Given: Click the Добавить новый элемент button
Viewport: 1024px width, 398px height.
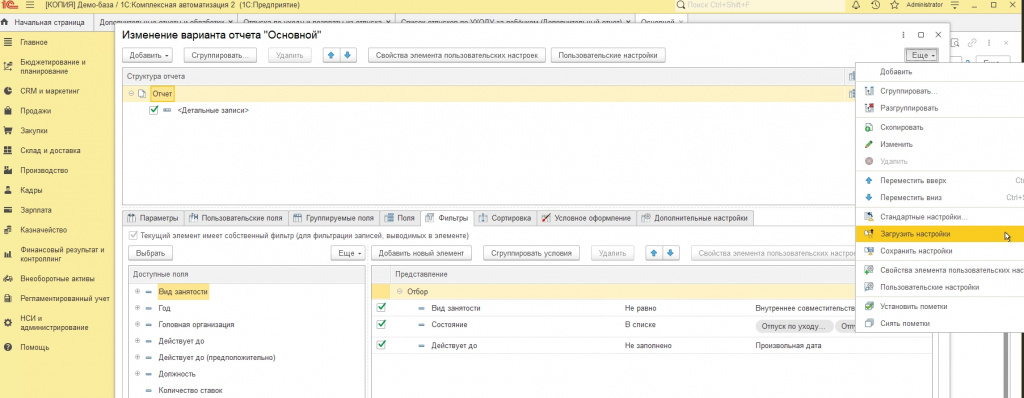Looking at the screenshot, I should (421, 253).
